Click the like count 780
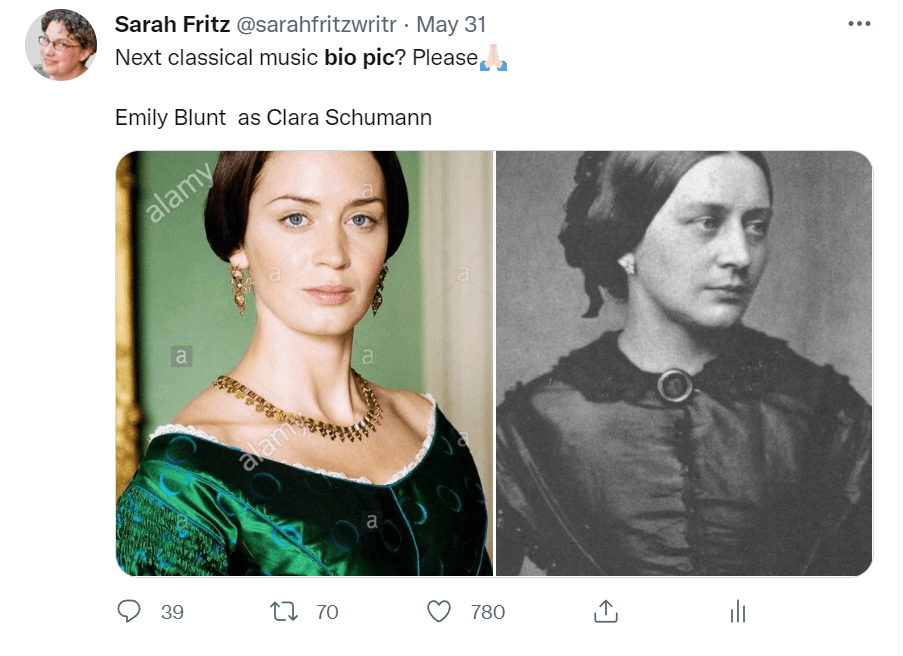The height and width of the screenshot is (656, 903). coord(488,612)
